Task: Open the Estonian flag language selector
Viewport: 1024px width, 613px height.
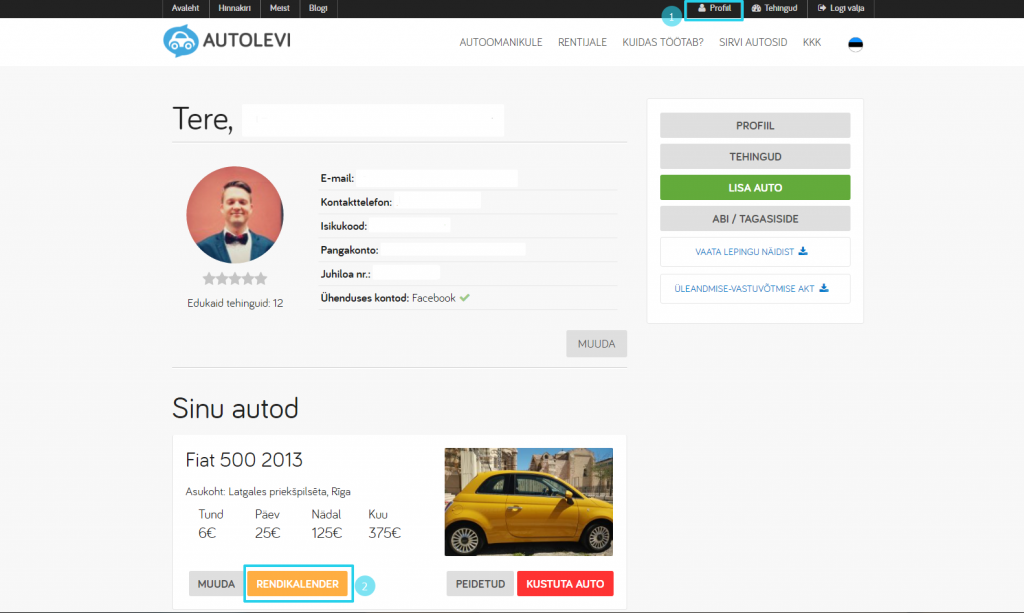Action: [857, 42]
